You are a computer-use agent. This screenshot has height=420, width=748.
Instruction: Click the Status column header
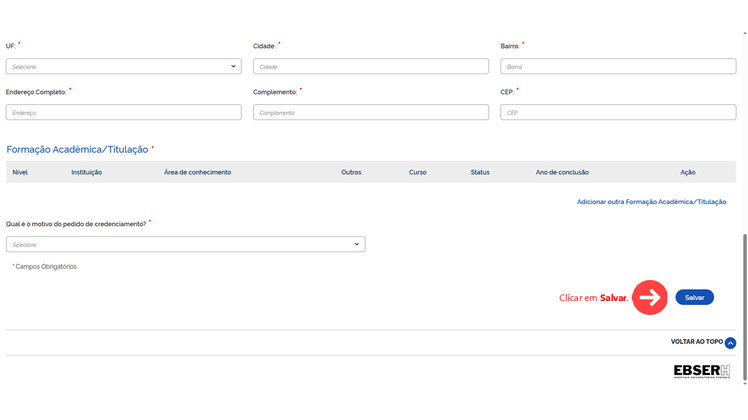480,172
